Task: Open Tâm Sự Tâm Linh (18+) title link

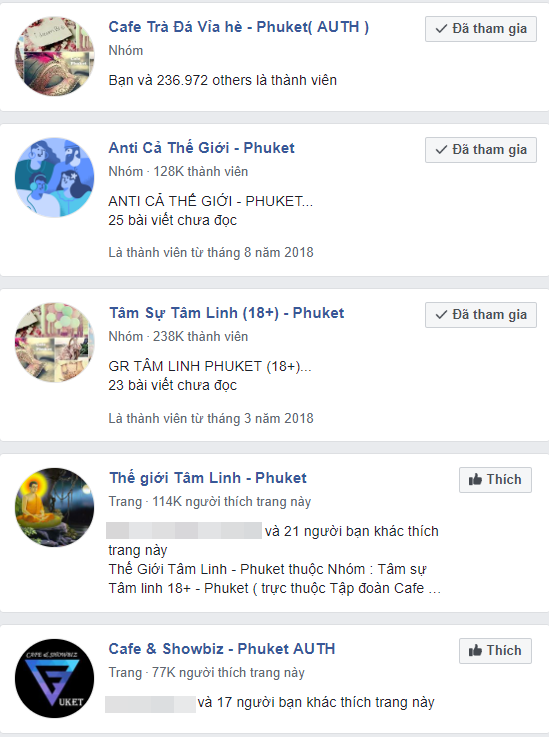Action: [x=227, y=313]
